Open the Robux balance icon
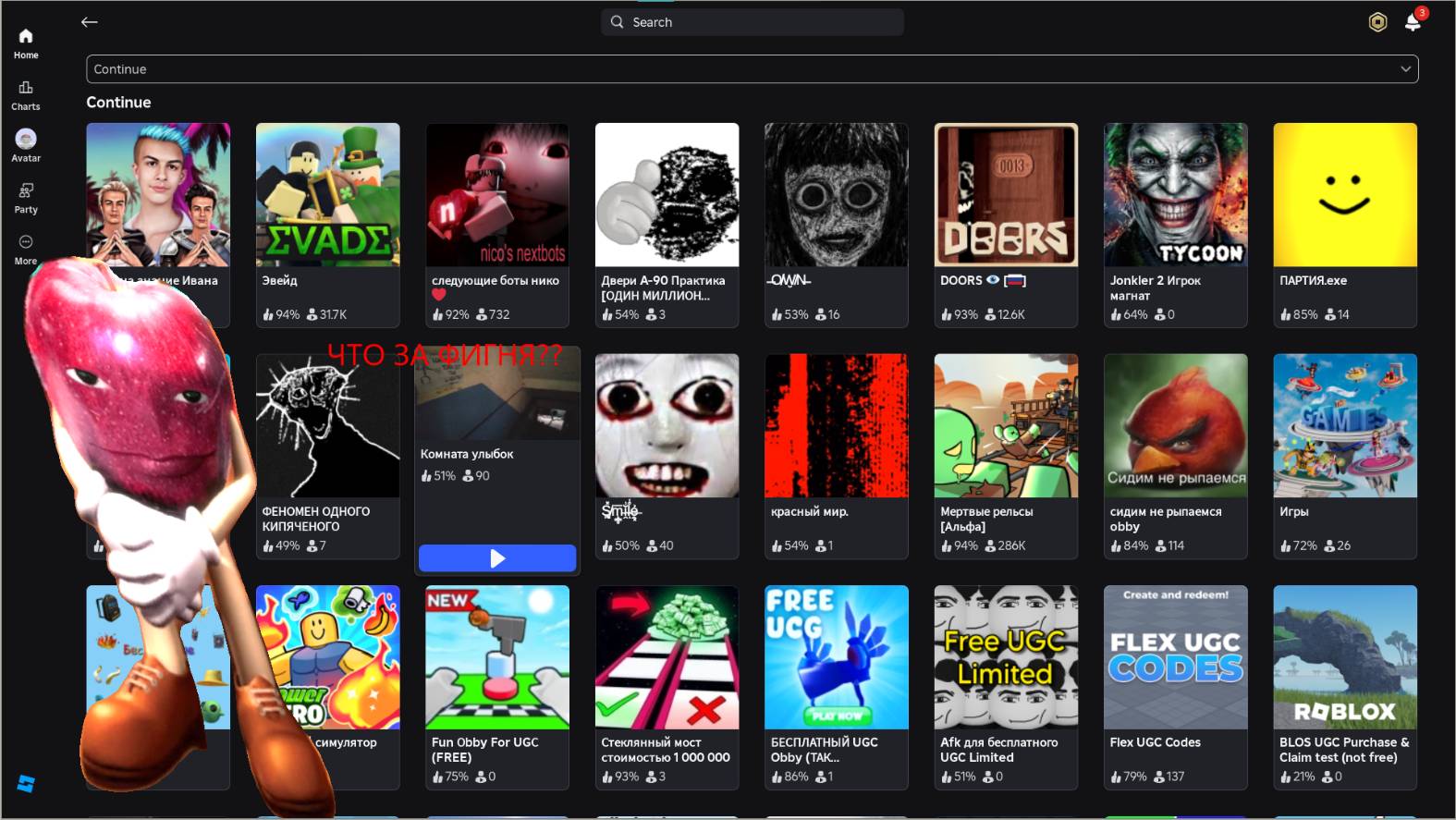The width and height of the screenshot is (1456, 820). click(x=1377, y=22)
